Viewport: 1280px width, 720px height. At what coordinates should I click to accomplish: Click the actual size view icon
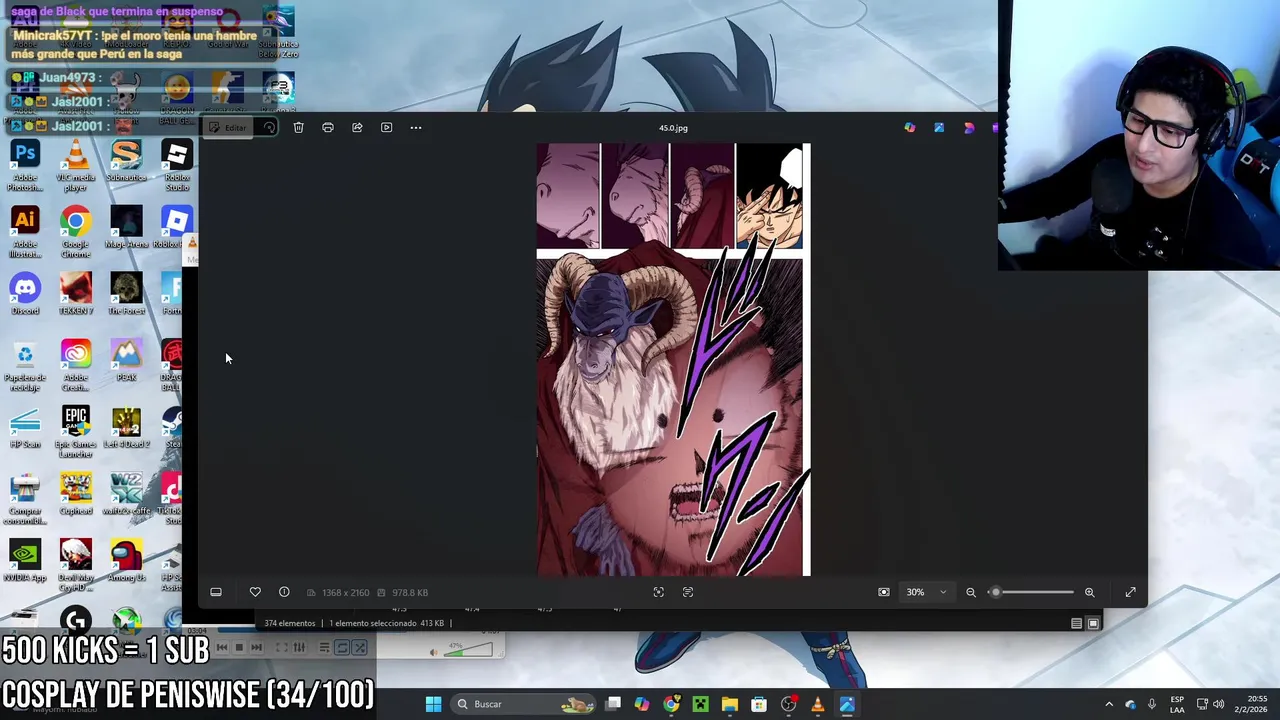click(x=884, y=592)
